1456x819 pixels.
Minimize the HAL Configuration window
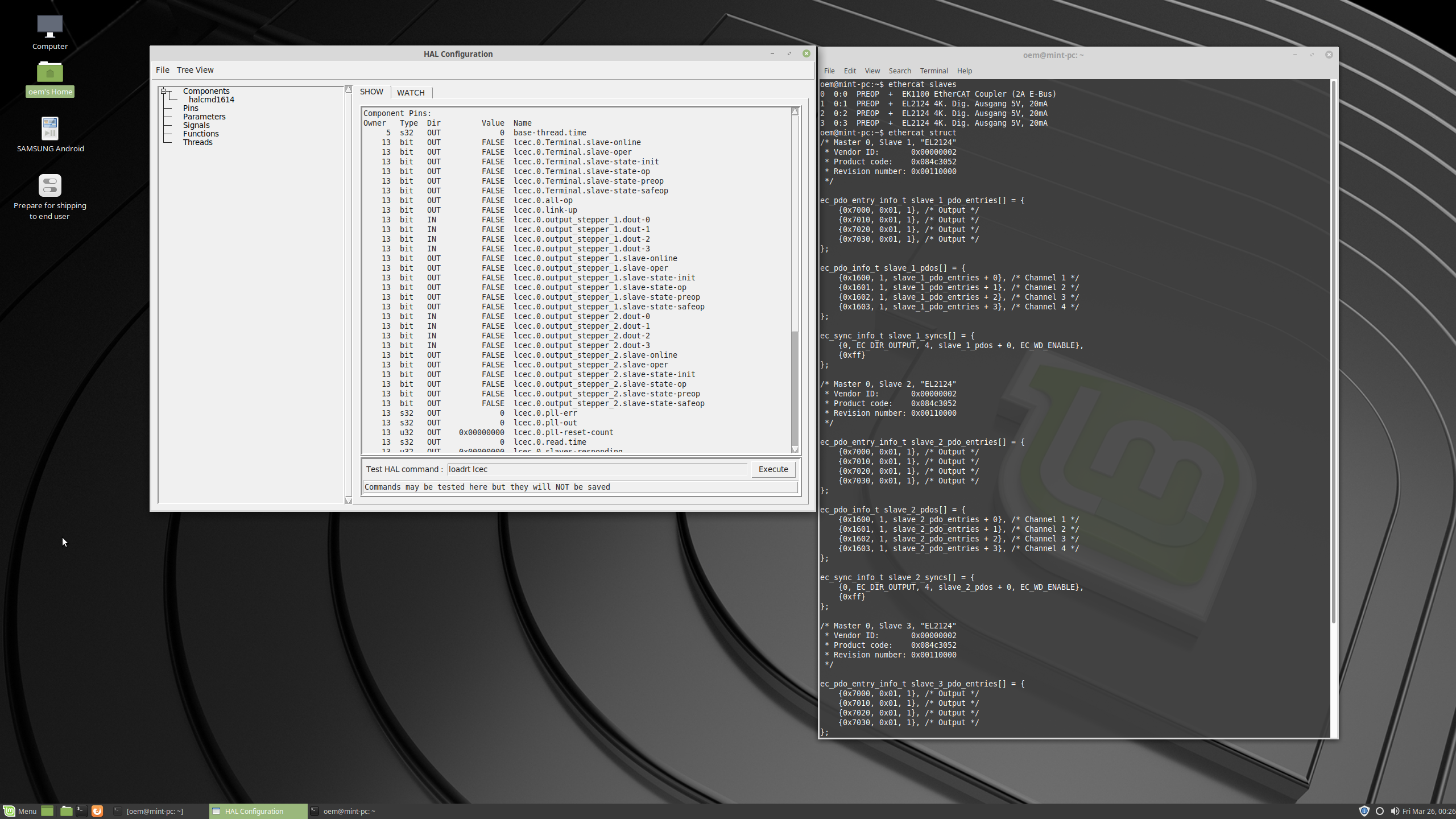pyautogui.click(x=772, y=53)
